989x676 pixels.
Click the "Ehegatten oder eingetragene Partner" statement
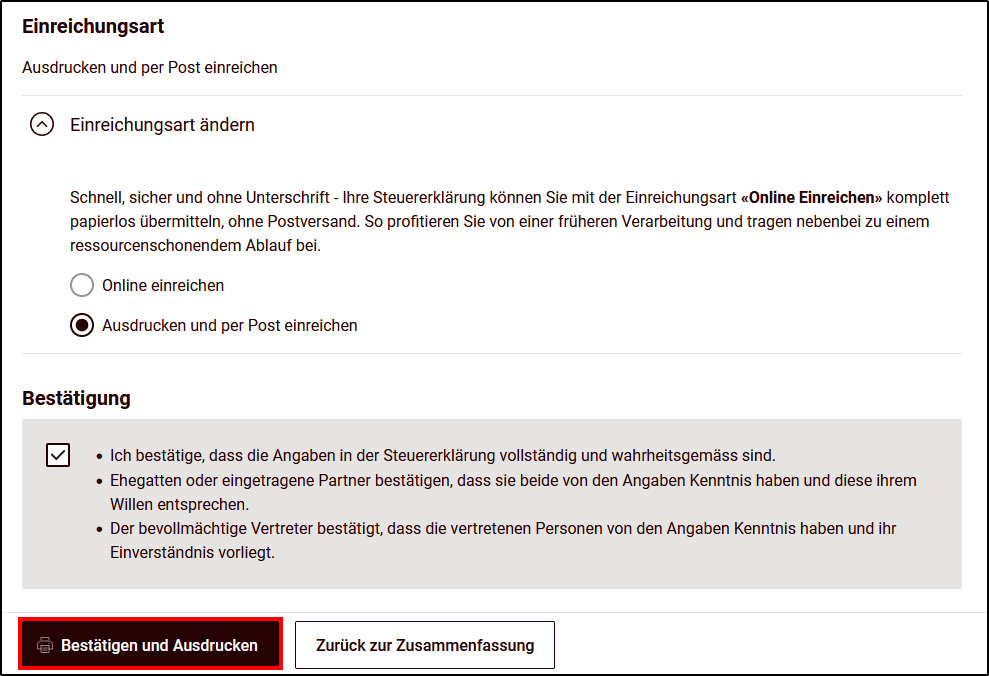coord(510,480)
